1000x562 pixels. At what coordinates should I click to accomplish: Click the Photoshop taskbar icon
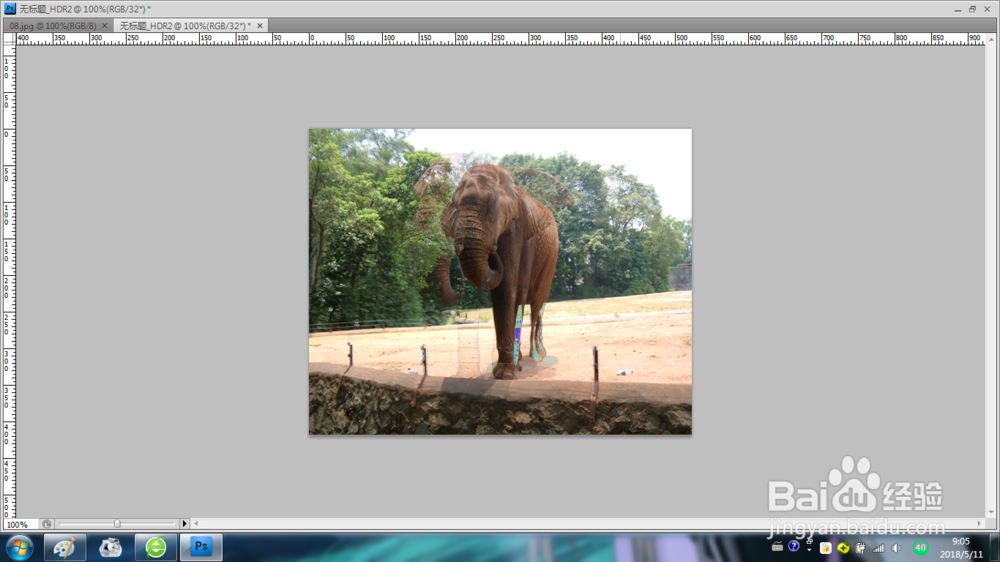pyautogui.click(x=201, y=547)
